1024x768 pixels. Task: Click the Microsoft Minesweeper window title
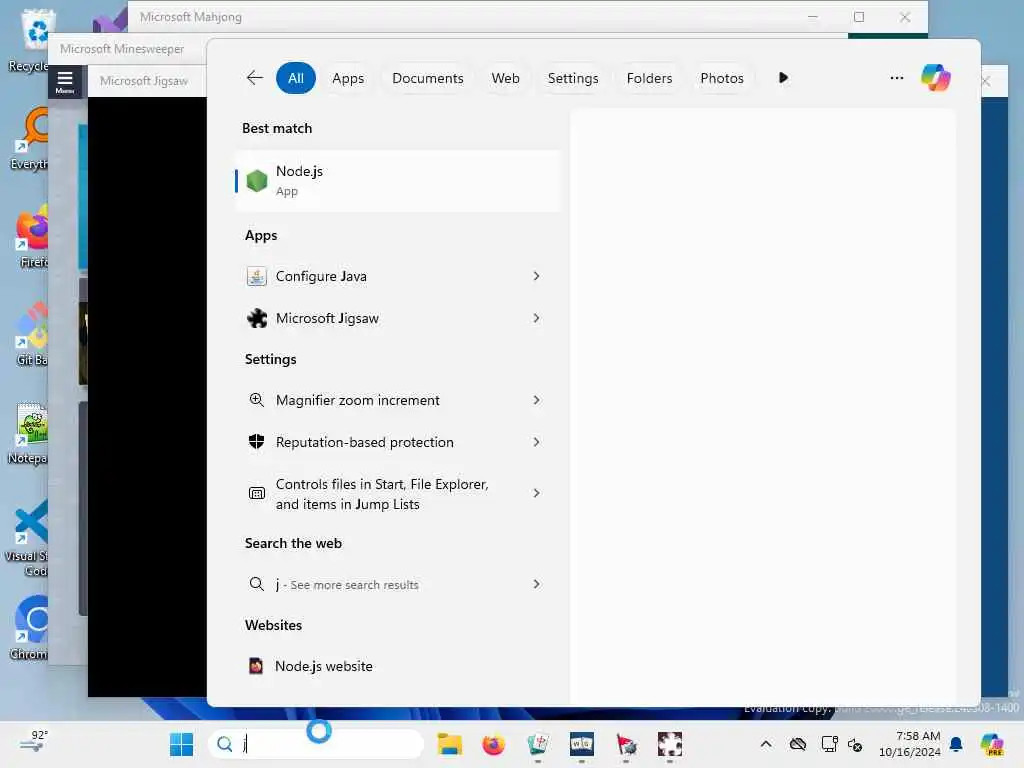pos(122,49)
